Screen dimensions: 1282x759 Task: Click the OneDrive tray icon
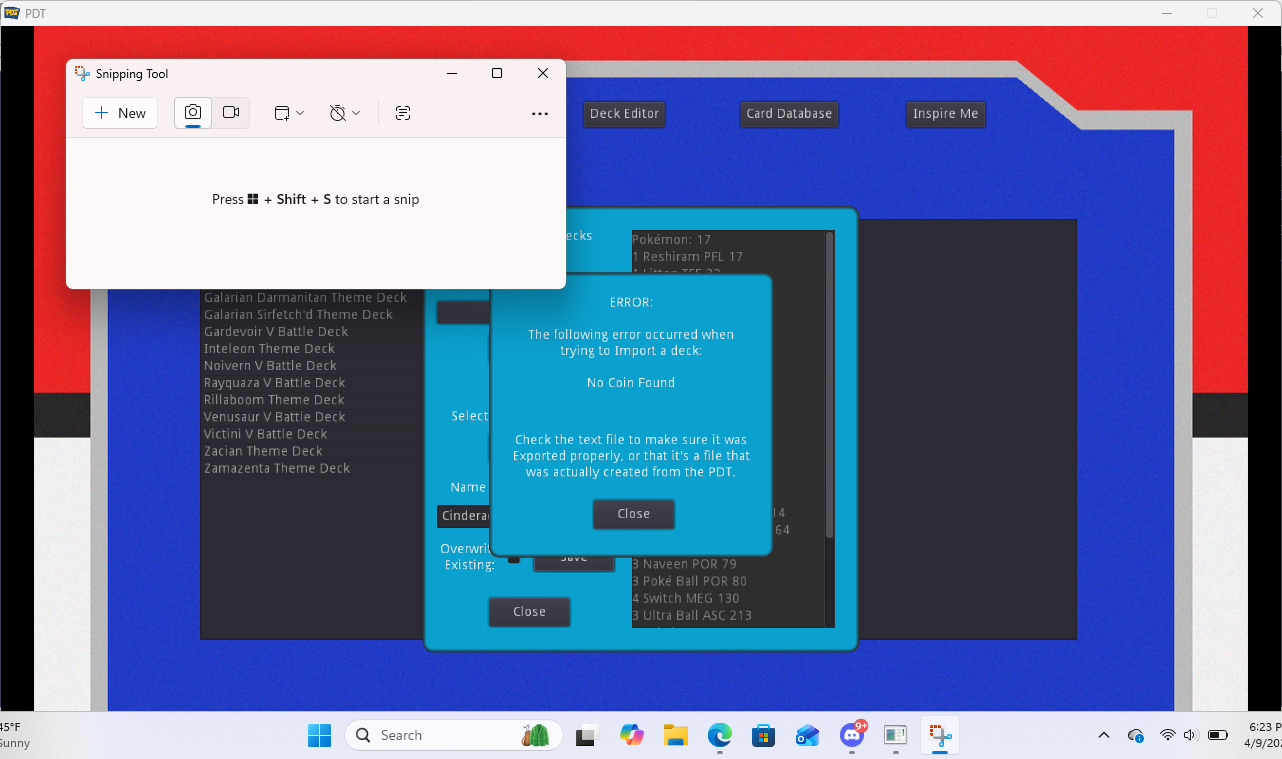click(x=1135, y=735)
